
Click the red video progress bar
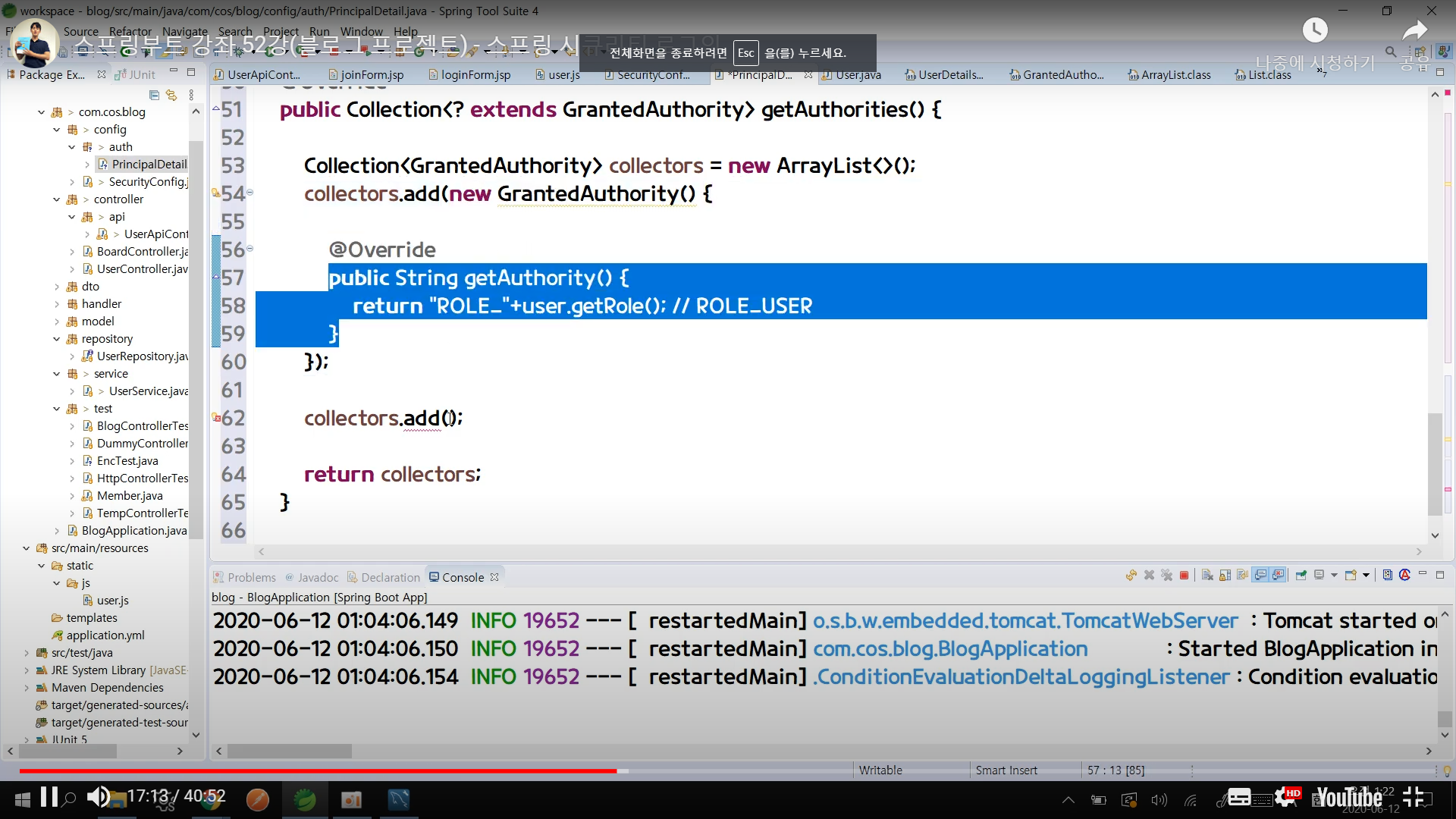(x=318, y=770)
